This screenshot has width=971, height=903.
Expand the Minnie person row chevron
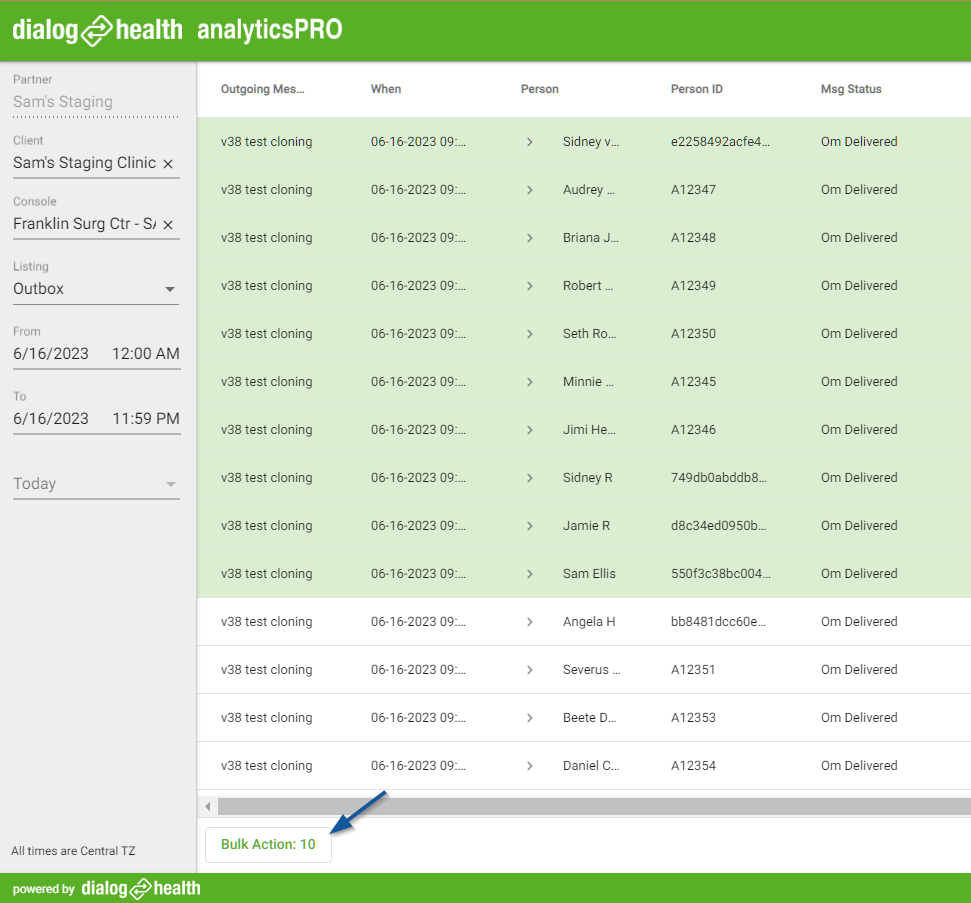[x=529, y=382]
